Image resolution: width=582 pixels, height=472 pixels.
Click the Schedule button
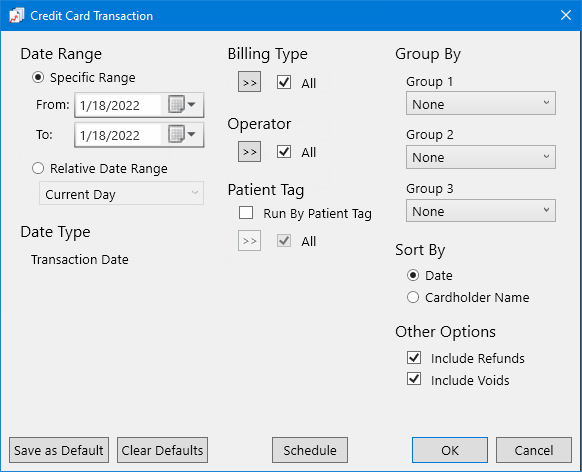(310, 450)
